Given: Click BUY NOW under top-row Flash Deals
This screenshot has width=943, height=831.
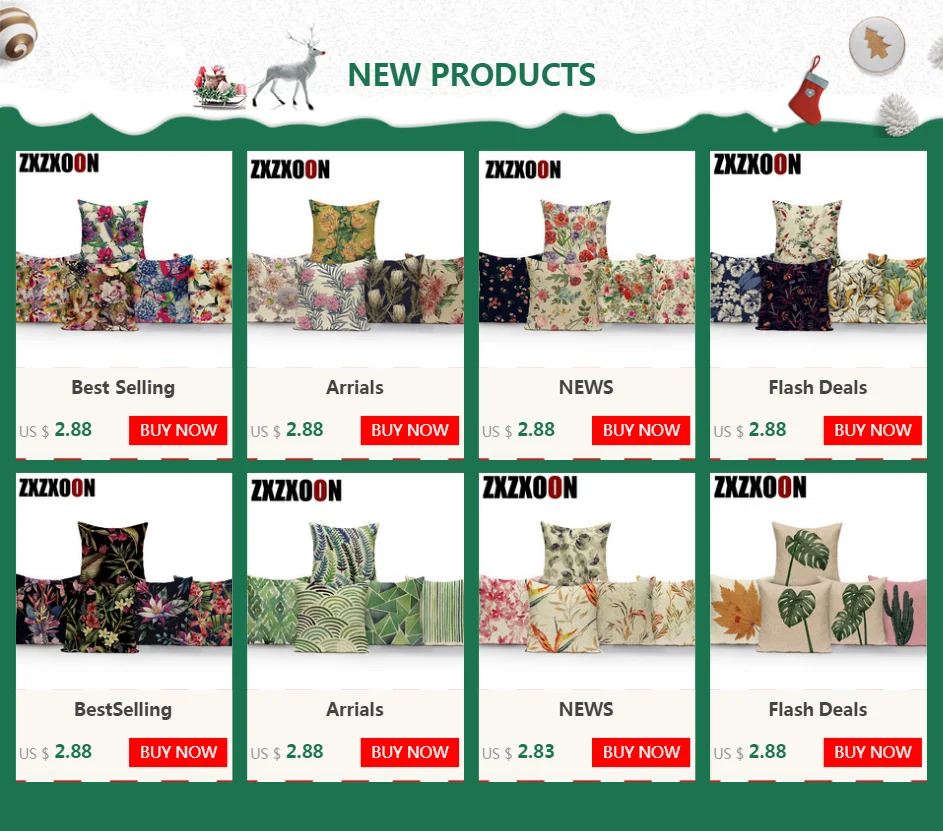Looking at the screenshot, I should click(873, 431).
